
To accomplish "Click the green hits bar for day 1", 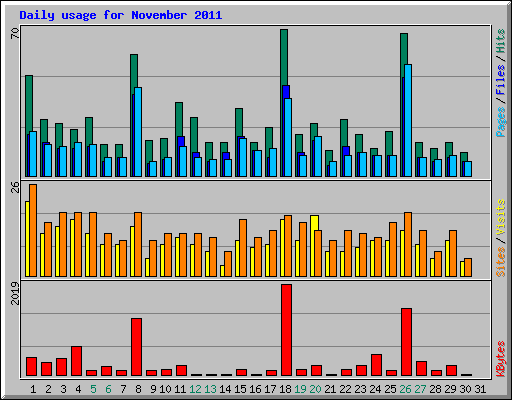I will (29, 103).
